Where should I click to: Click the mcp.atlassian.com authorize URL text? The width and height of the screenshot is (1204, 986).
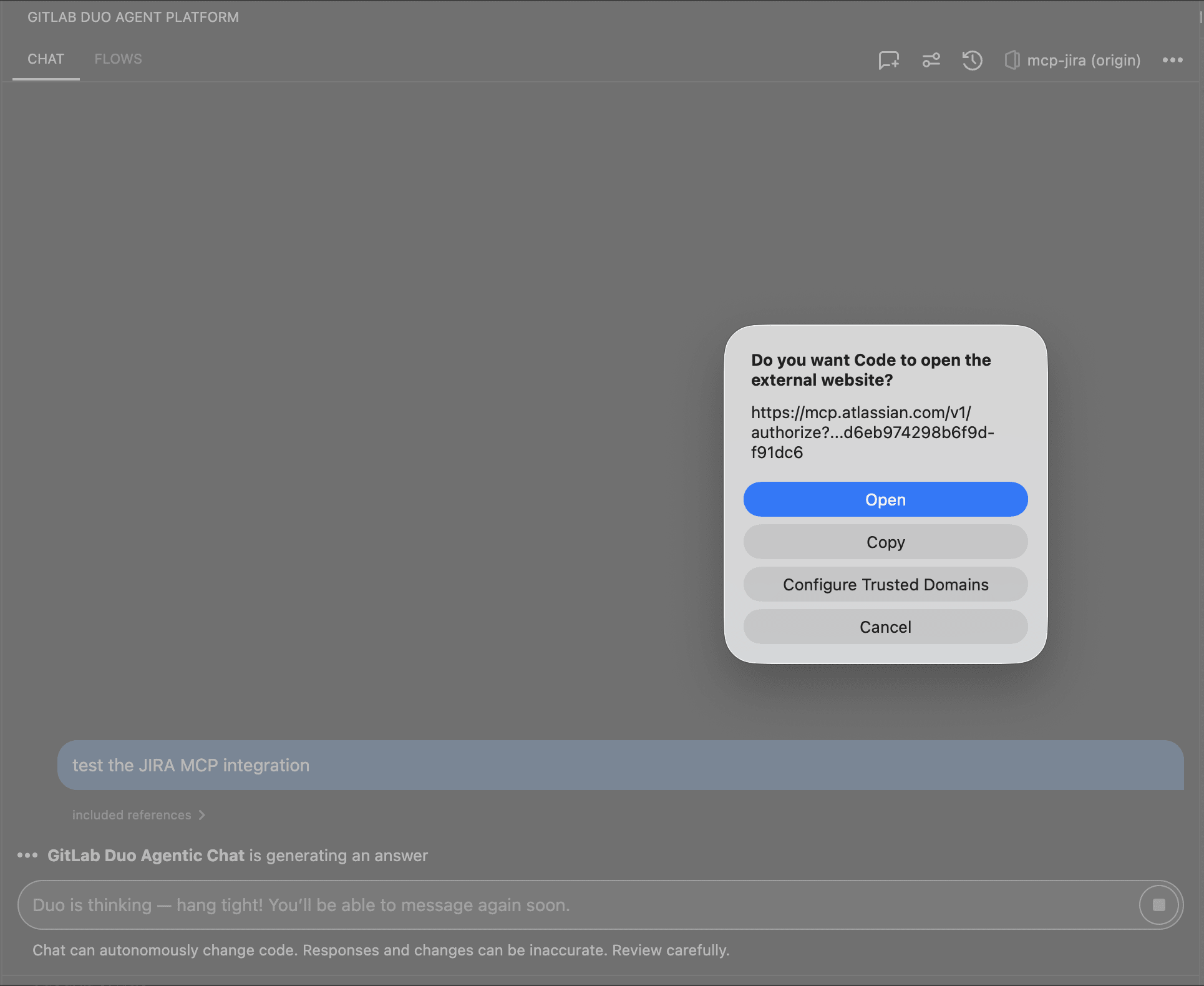point(872,432)
